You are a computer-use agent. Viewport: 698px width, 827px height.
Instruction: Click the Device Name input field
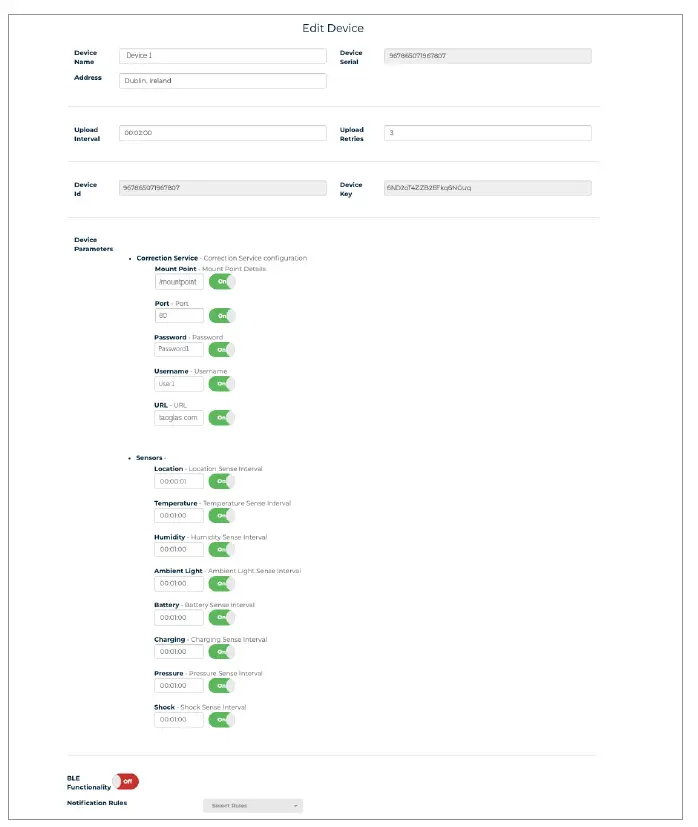[x=222, y=56]
